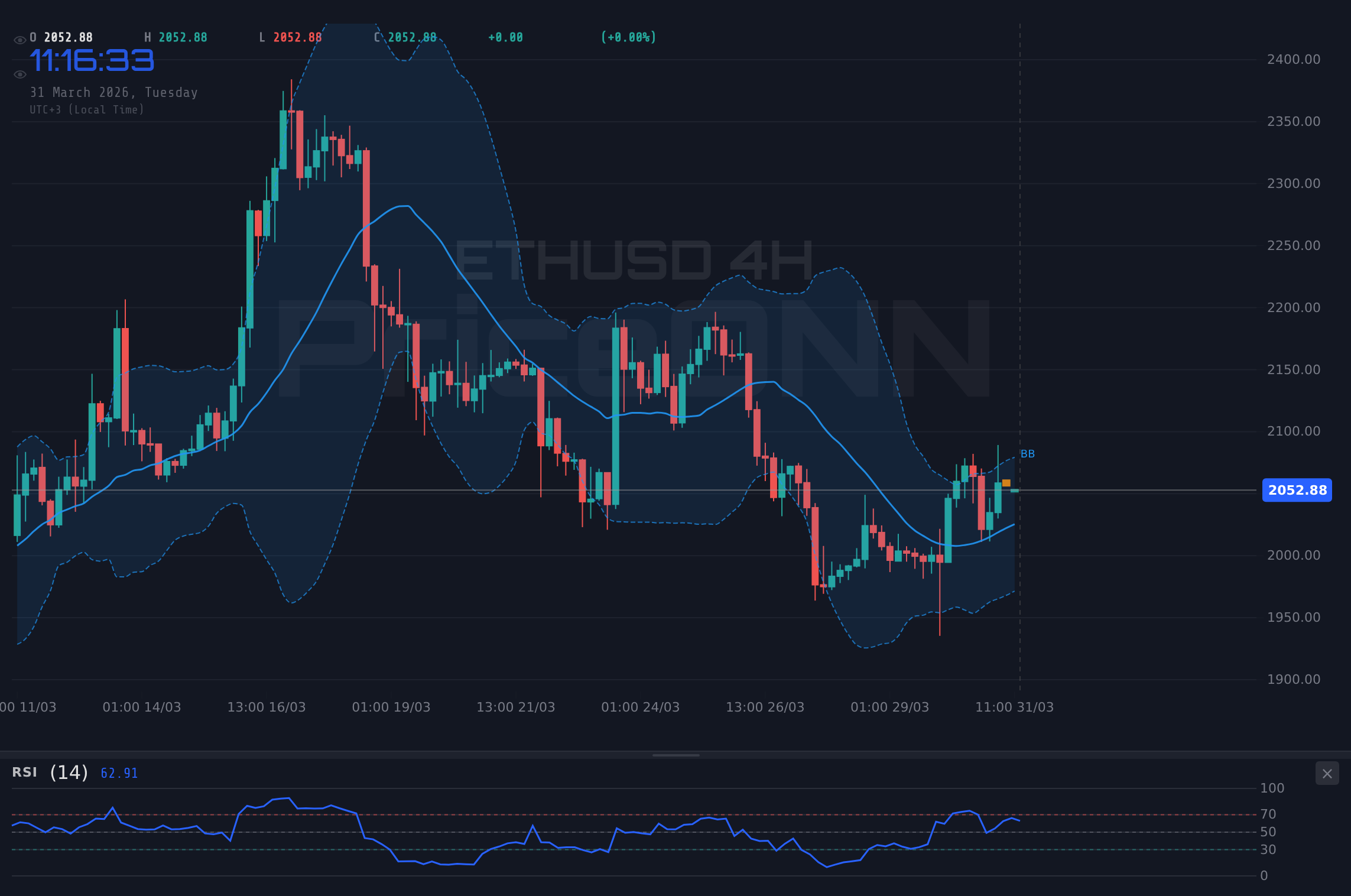Click the 2400.00 price axis level
Screen dimensions: 1351x896
point(1294,59)
